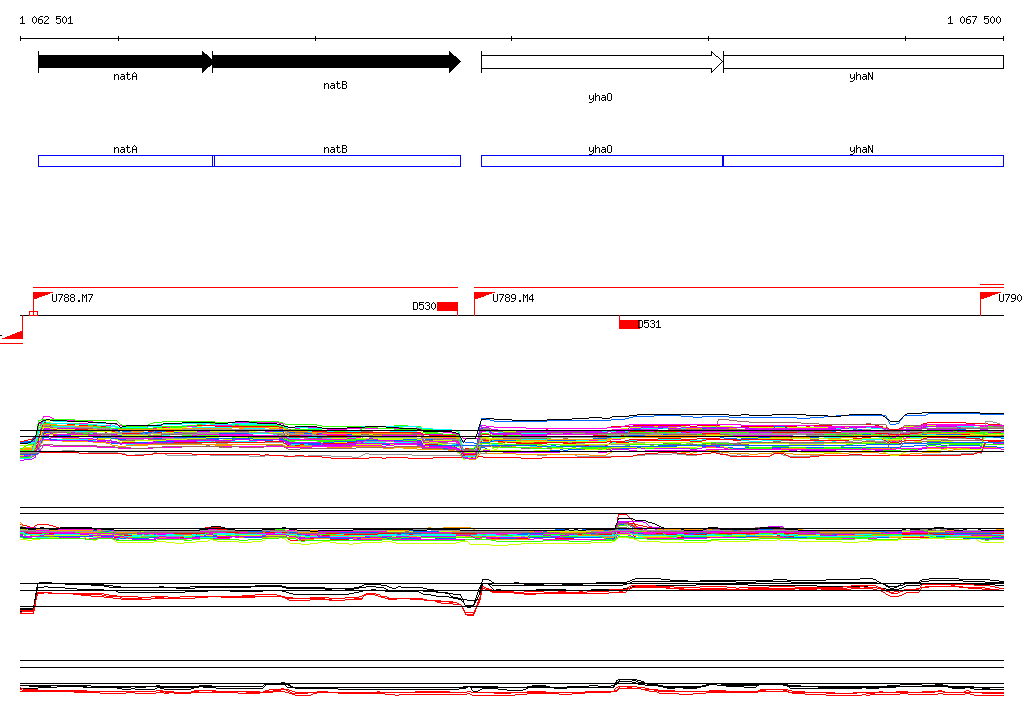Click the D530 red terminator block
The height and width of the screenshot is (714, 1024).
[x=447, y=306]
